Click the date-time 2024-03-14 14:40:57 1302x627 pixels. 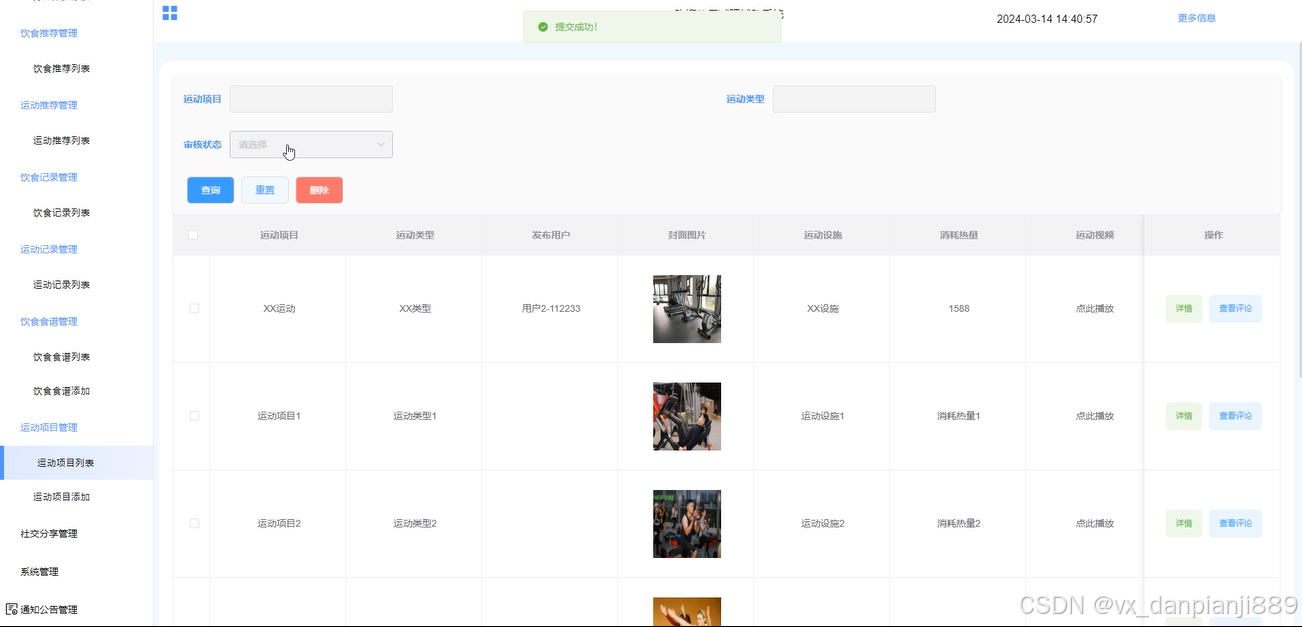click(1047, 19)
